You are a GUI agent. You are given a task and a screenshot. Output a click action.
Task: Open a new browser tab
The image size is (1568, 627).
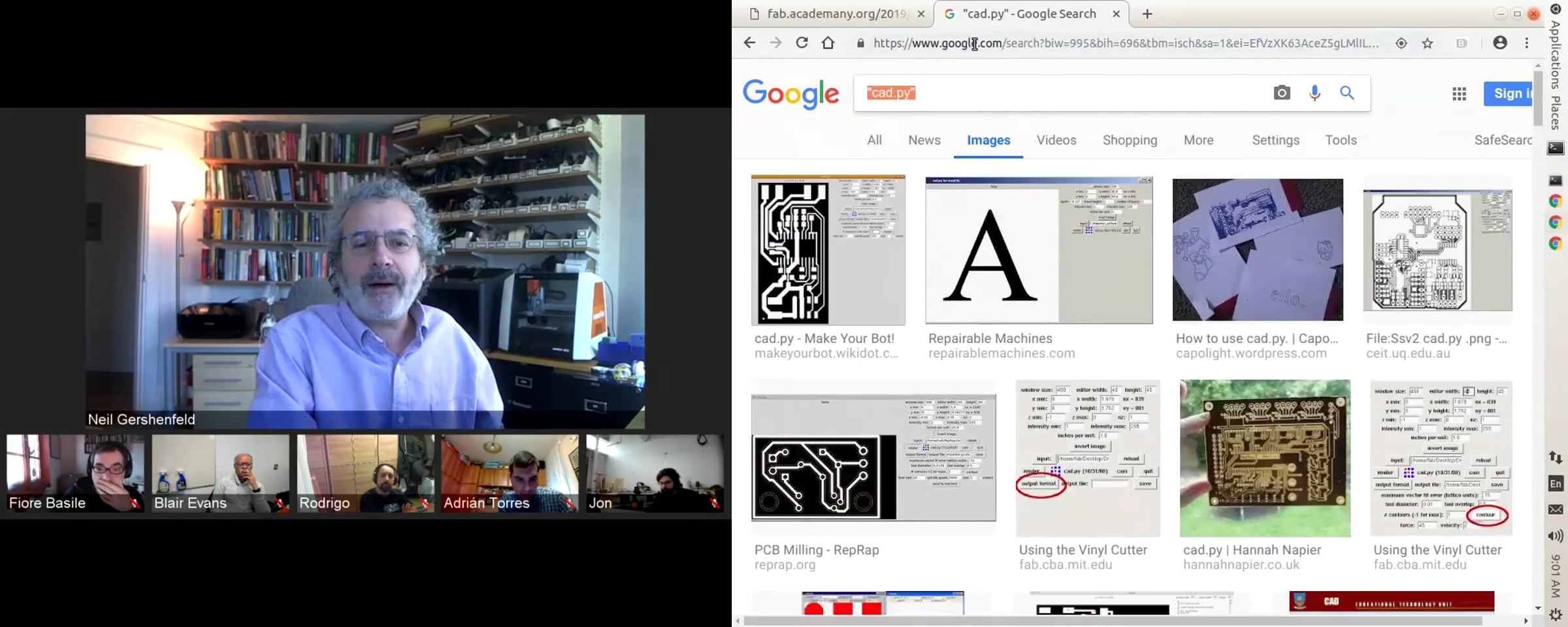click(1147, 14)
